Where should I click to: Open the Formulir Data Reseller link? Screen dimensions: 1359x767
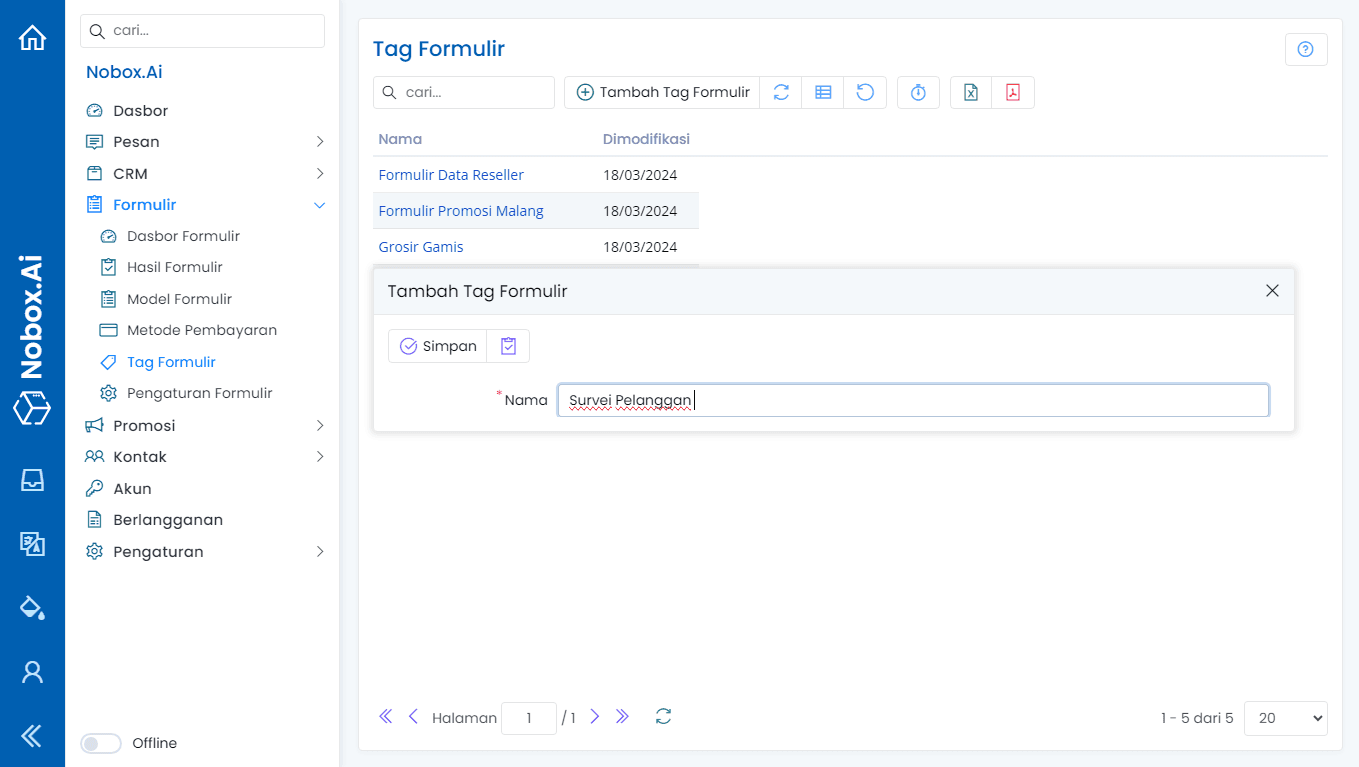click(451, 174)
